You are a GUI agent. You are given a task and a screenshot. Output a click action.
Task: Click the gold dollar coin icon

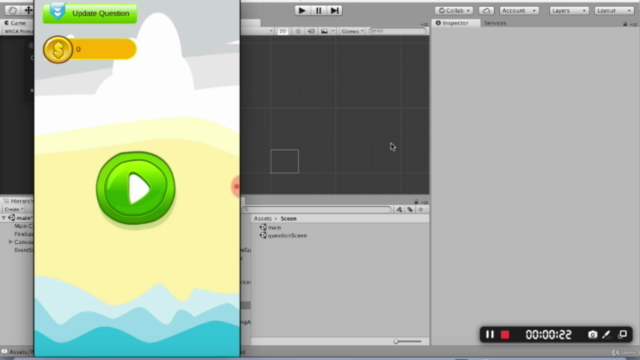(58, 49)
